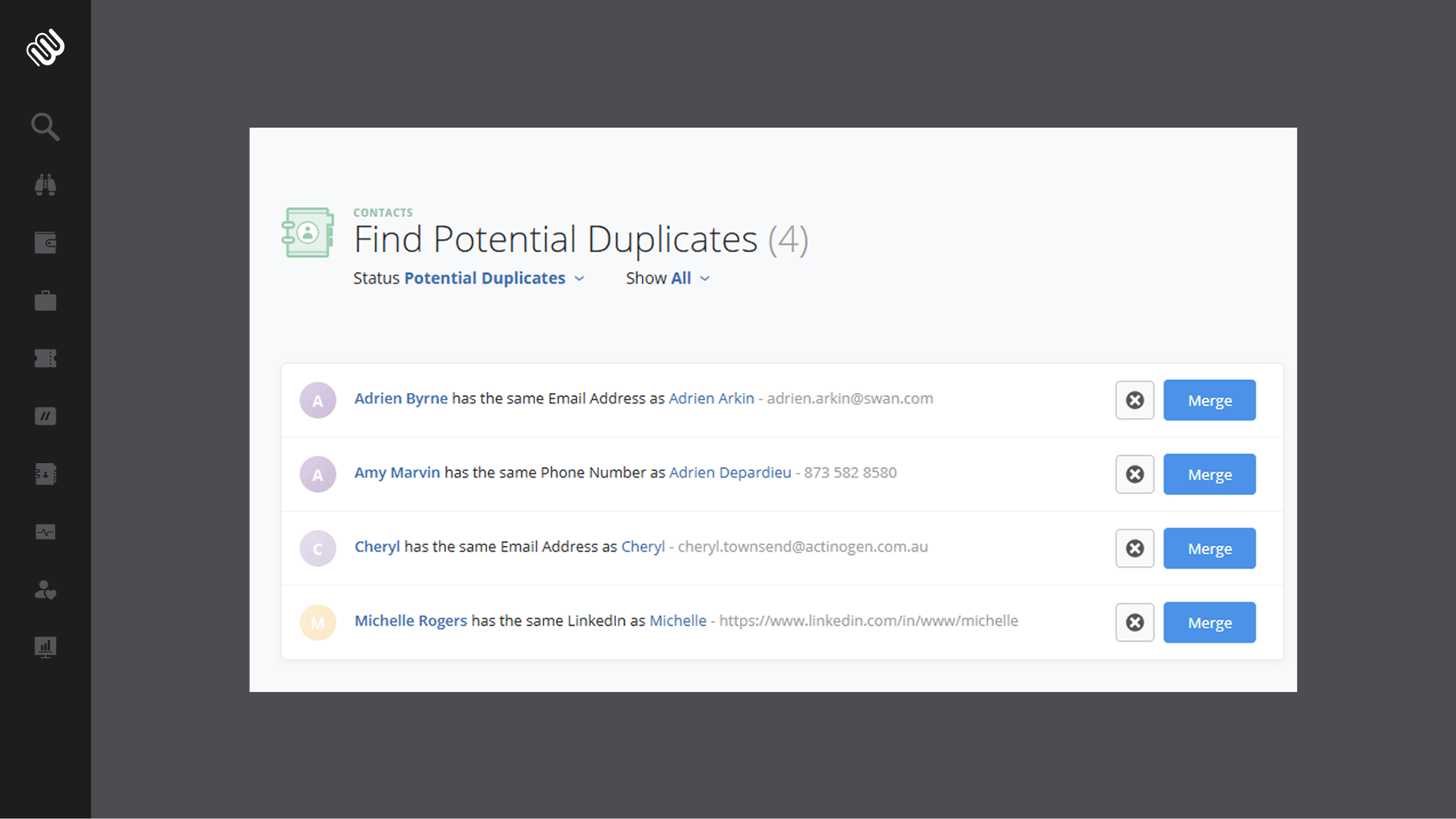Image resolution: width=1456 pixels, height=819 pixels.
Task: Open the search magnifier in the sidebar
Action: [x=45, y=126]
